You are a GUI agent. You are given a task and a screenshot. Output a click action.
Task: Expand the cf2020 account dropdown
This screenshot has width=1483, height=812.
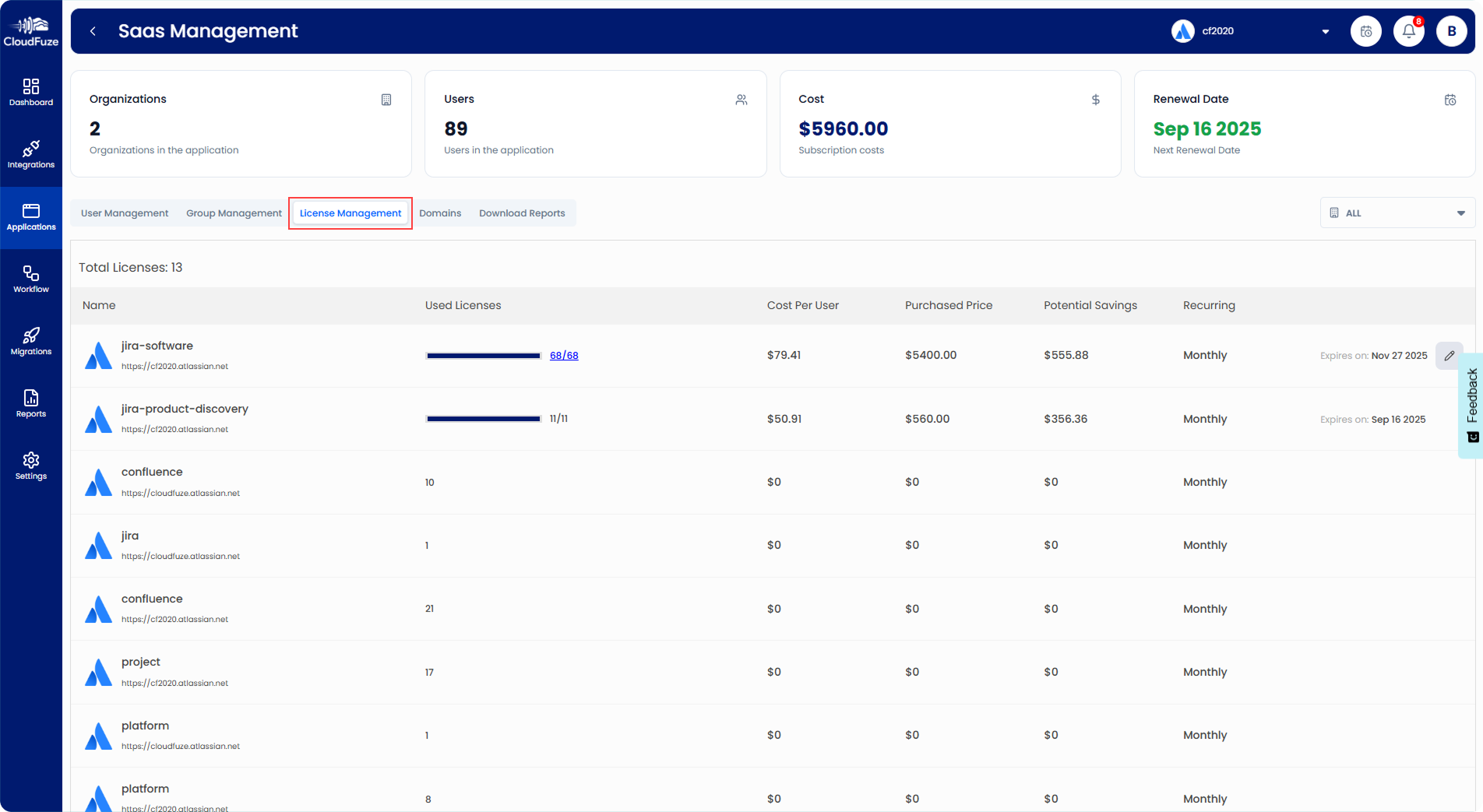1326,32
